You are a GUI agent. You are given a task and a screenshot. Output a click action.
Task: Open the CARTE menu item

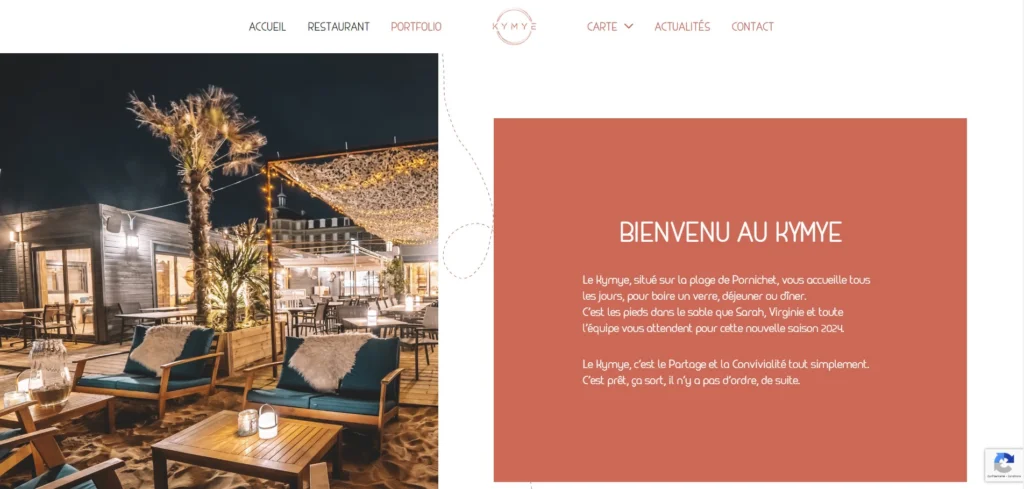602,27
